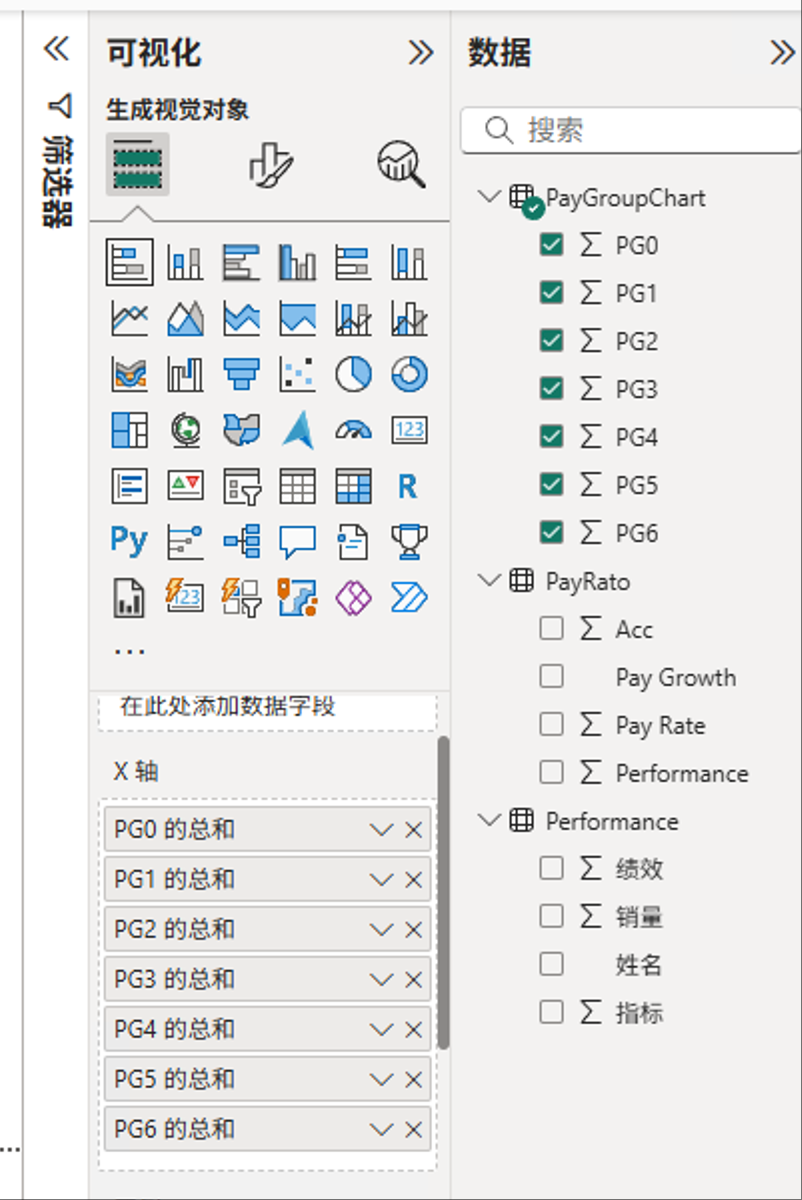Viewport: 802px width, 1200px height.
Task: Open the analytics tab with magnifier
Action: (401, 164)
